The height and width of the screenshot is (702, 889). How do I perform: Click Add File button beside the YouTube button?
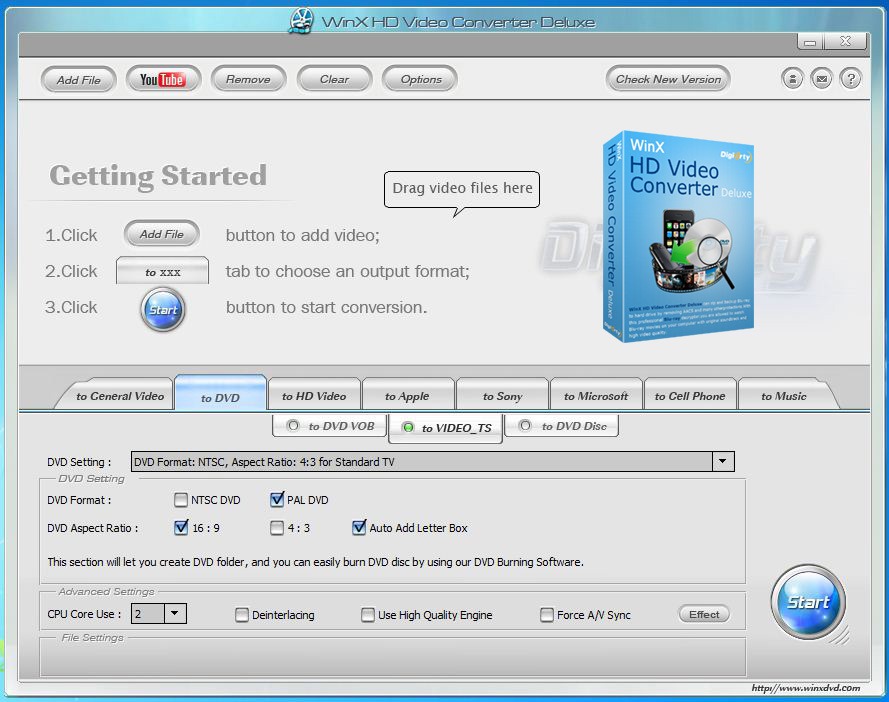click(x=78, y=79)
